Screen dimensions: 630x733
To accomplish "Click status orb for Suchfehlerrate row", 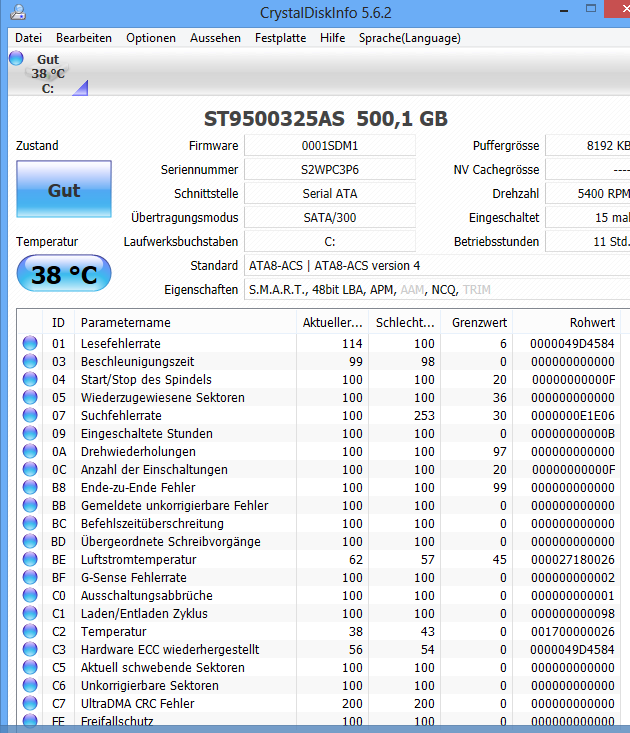I will click(x=30, y=415).
